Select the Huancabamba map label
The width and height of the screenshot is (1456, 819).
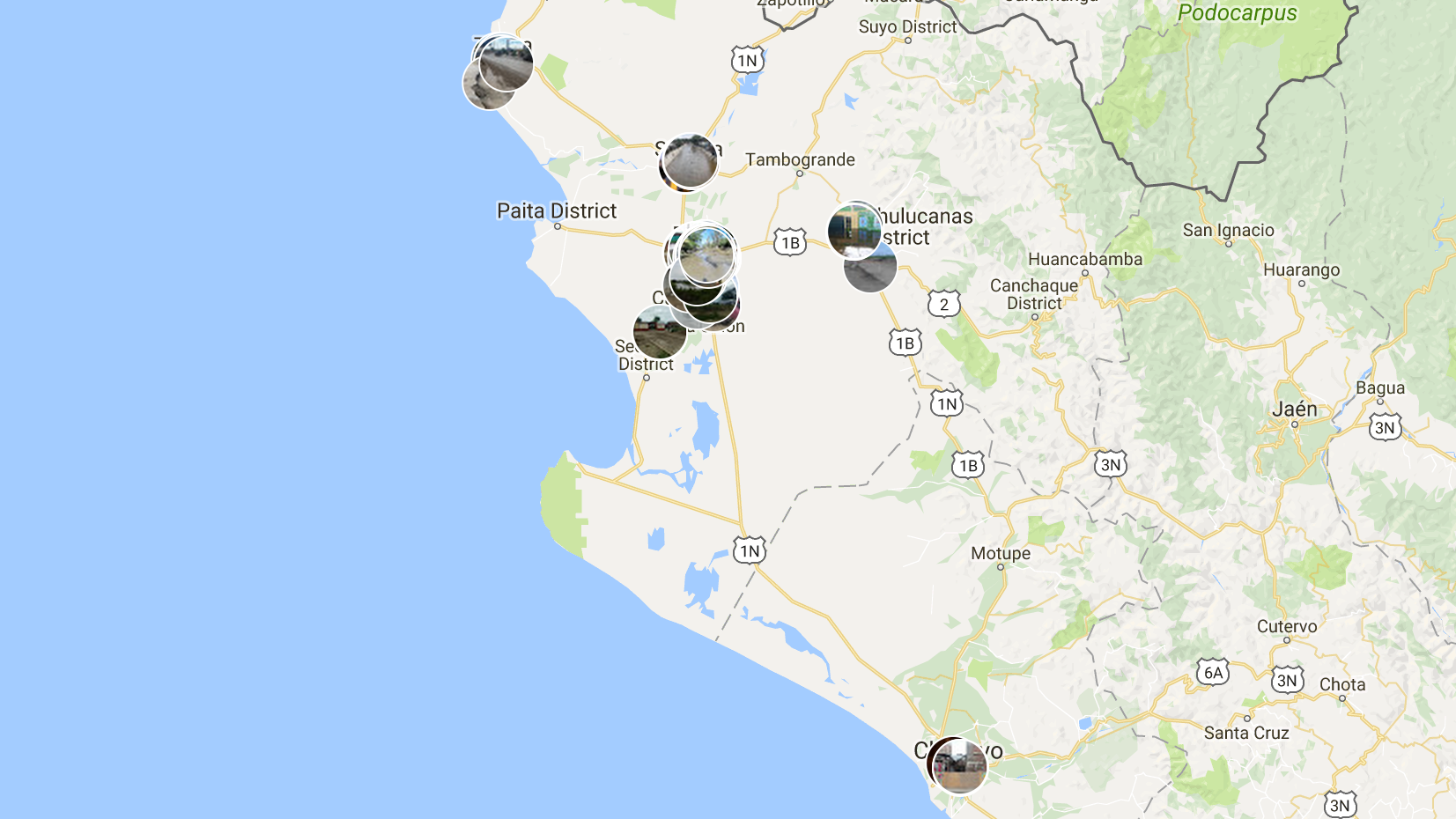coord(1085,259)
